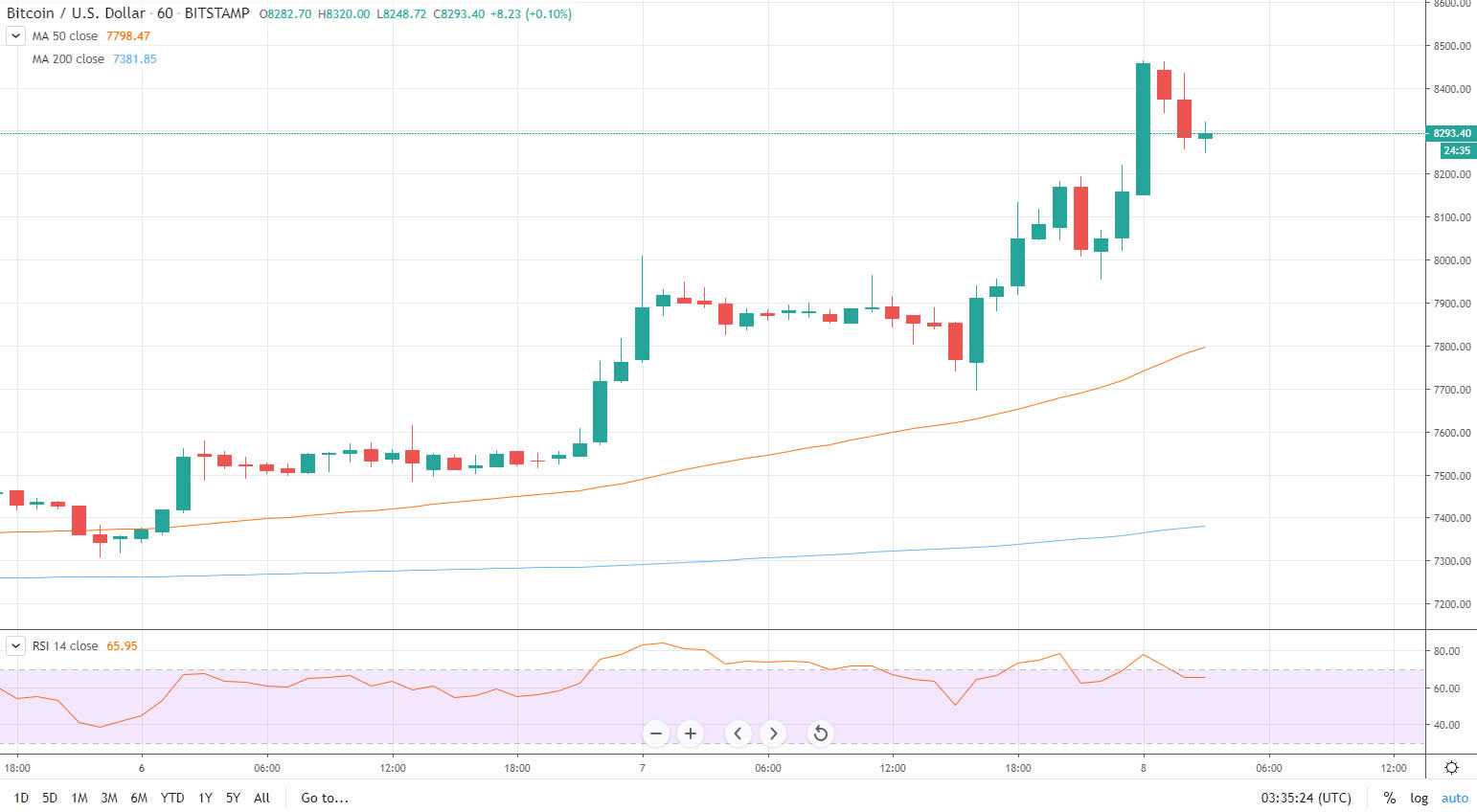Screen dimensions: 1477x812
Task: Click the MA 50 close indicator label
Action: point(65,36)
